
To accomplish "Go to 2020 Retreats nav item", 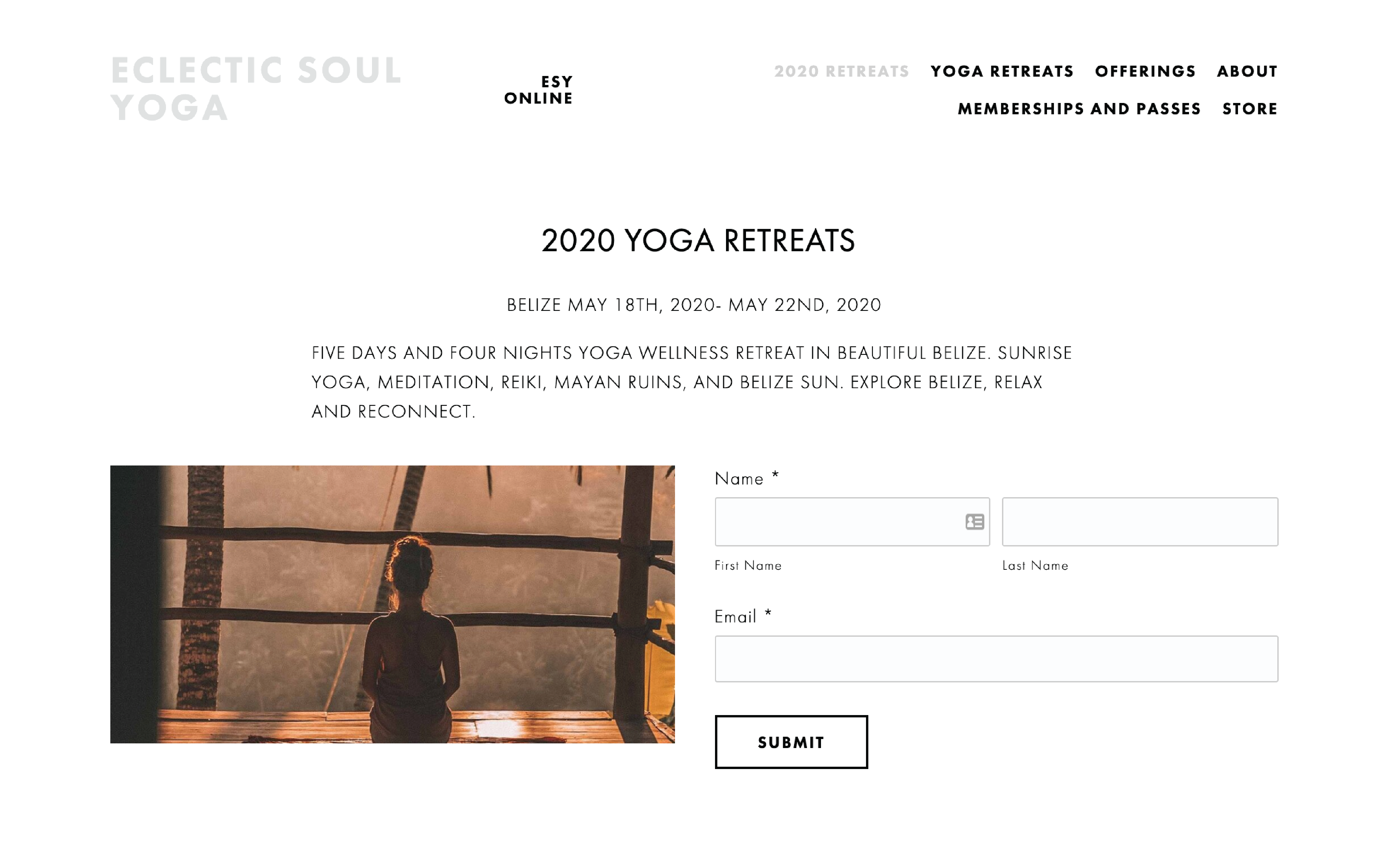I will (841, 71).
